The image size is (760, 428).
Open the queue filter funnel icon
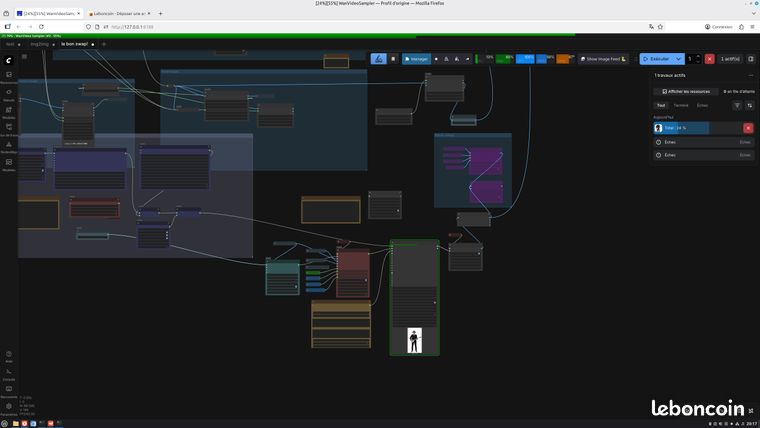pos(737,105)
